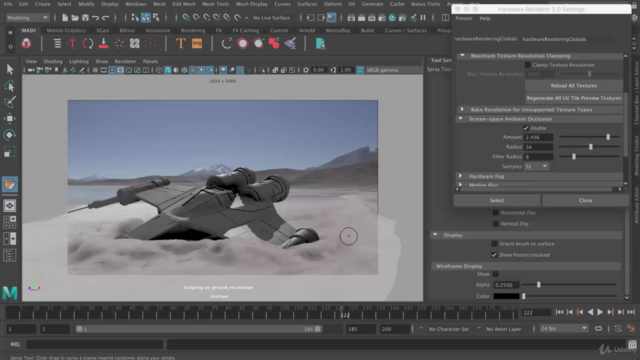This screenshot has width=640, height=360.
Task: Activate the Rotate tool in toolbox
Action: 10,135
